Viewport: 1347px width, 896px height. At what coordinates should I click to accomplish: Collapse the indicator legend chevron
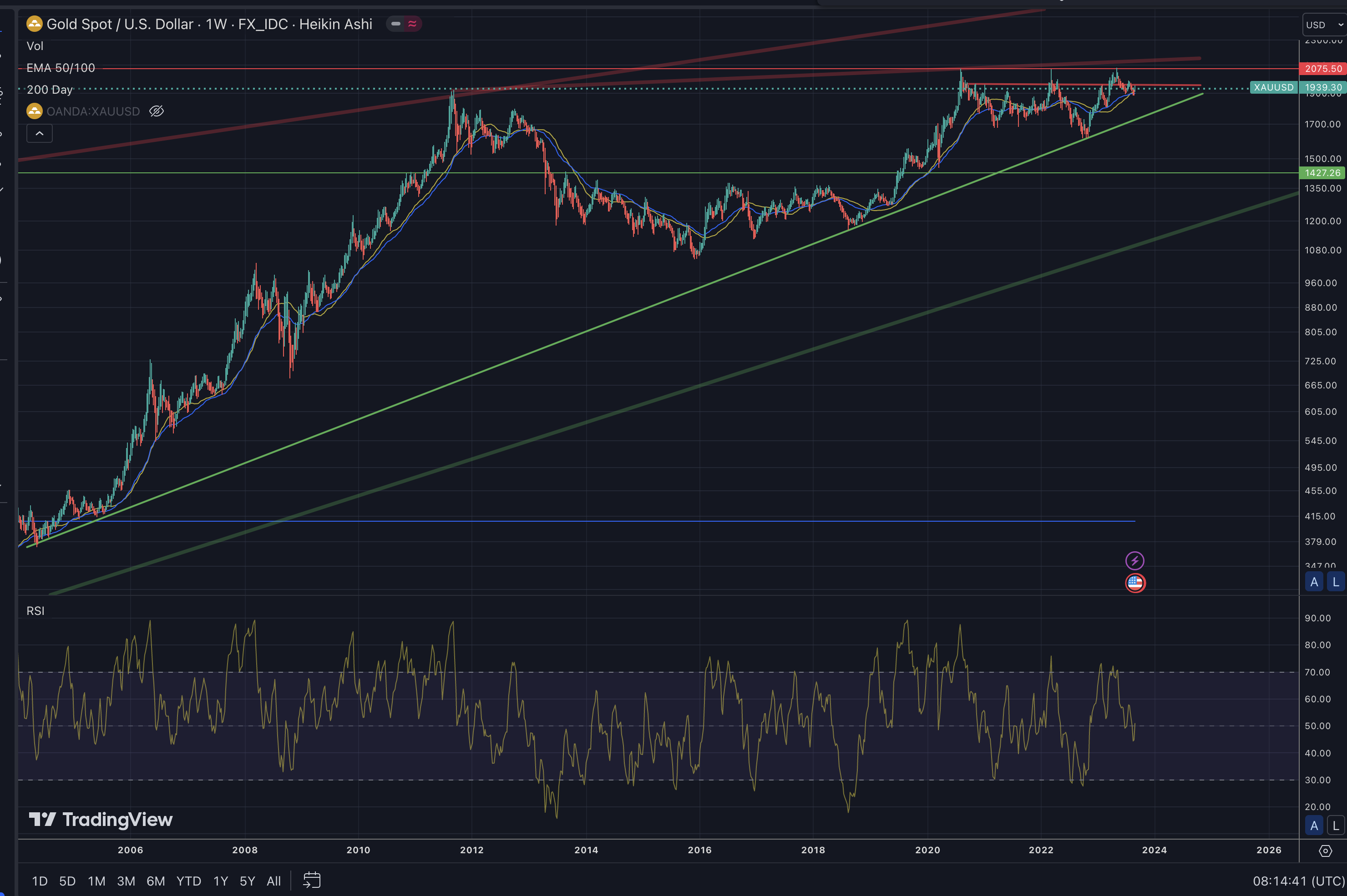[40, 134]
